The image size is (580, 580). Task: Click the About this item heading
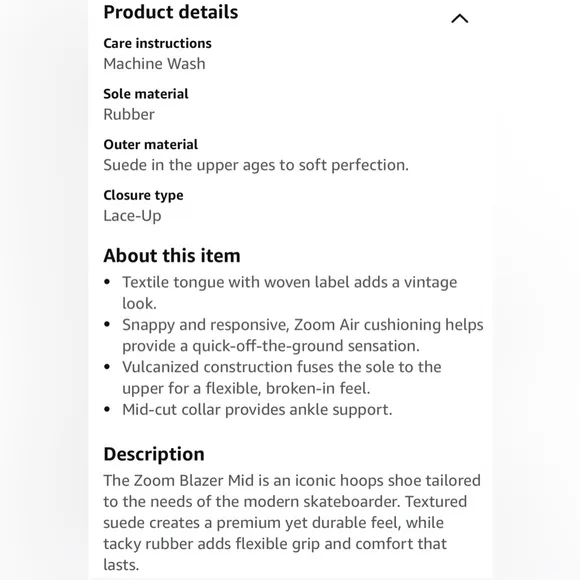tap(172, 256)
